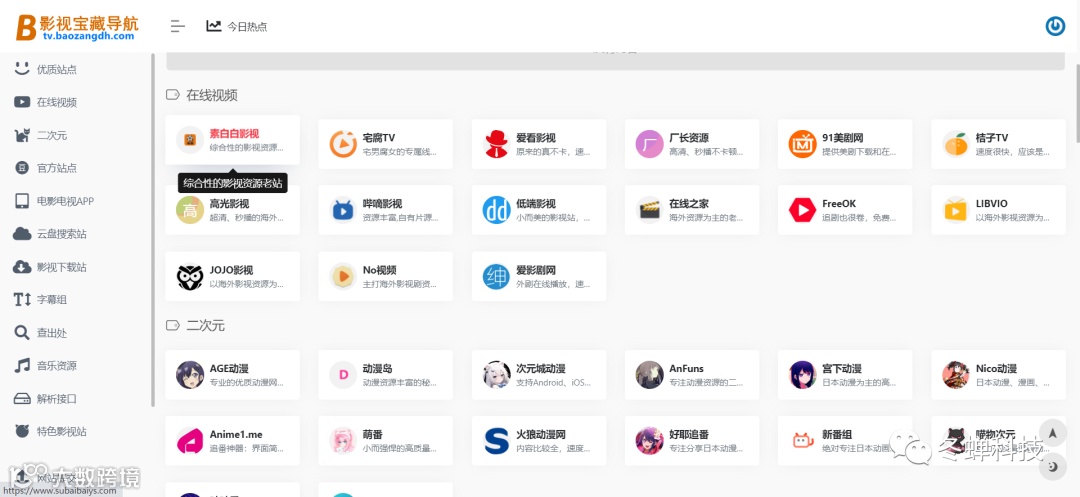1080x497 pixels.
Task: Collapse sidebar using the hamburger menu icon
Action: (x=178, y=26)
